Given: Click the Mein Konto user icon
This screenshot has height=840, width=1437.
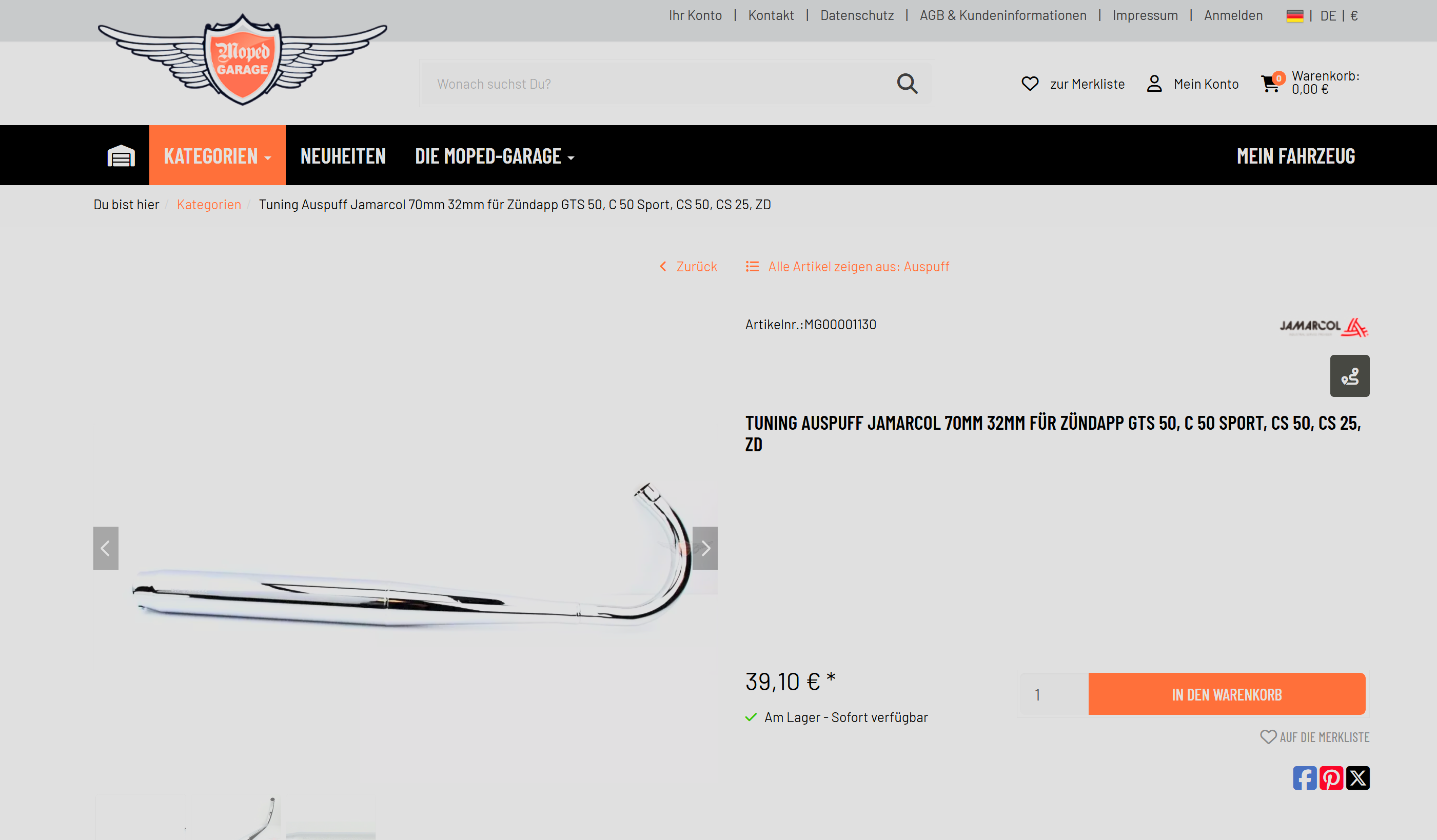Looking at the screenshot, I should tap(1154, 84).
